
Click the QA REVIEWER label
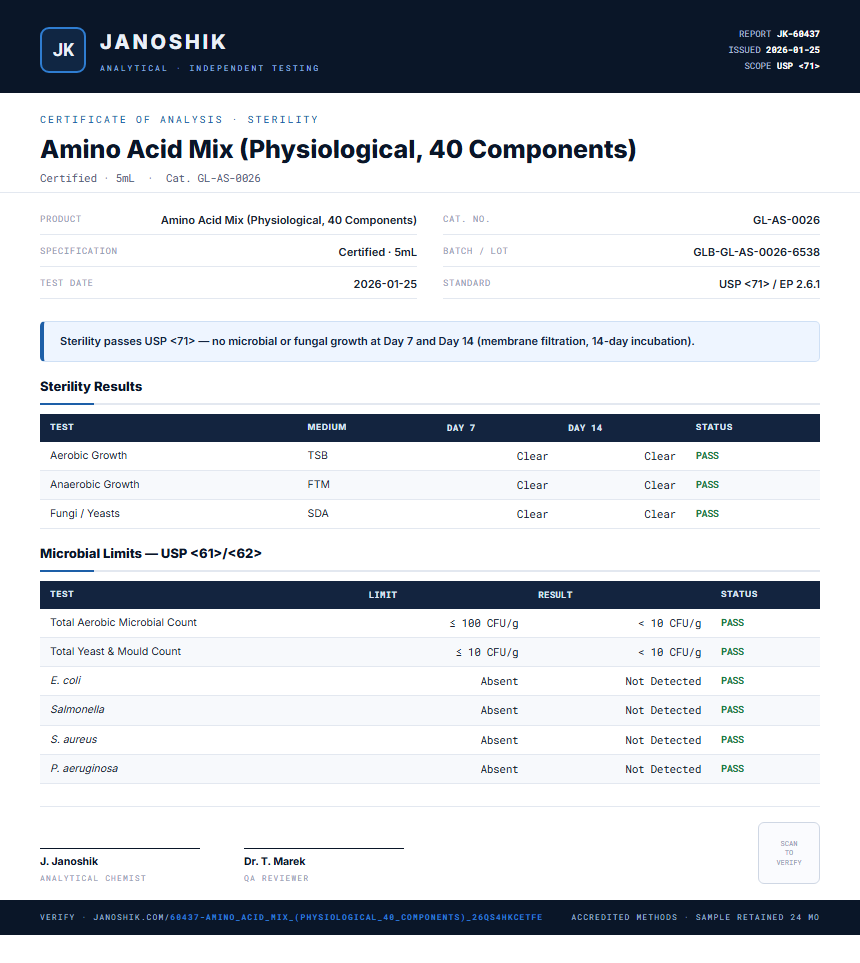(276, 878)
